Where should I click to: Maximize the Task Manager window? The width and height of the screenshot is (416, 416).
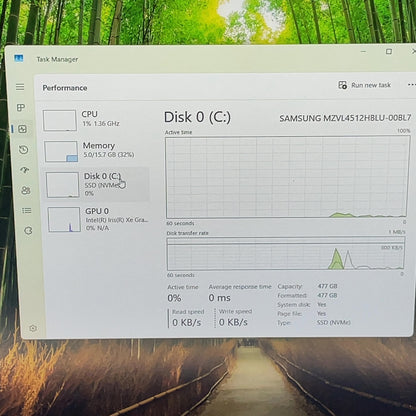click(x=389, y=52)
